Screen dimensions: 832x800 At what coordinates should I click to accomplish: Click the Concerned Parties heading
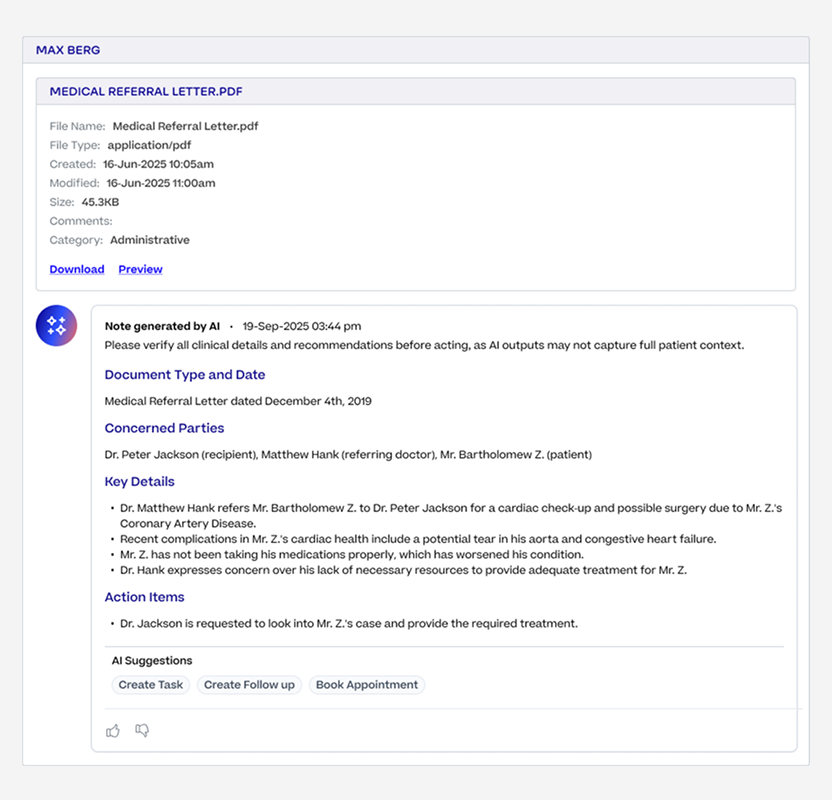[164, 428]
